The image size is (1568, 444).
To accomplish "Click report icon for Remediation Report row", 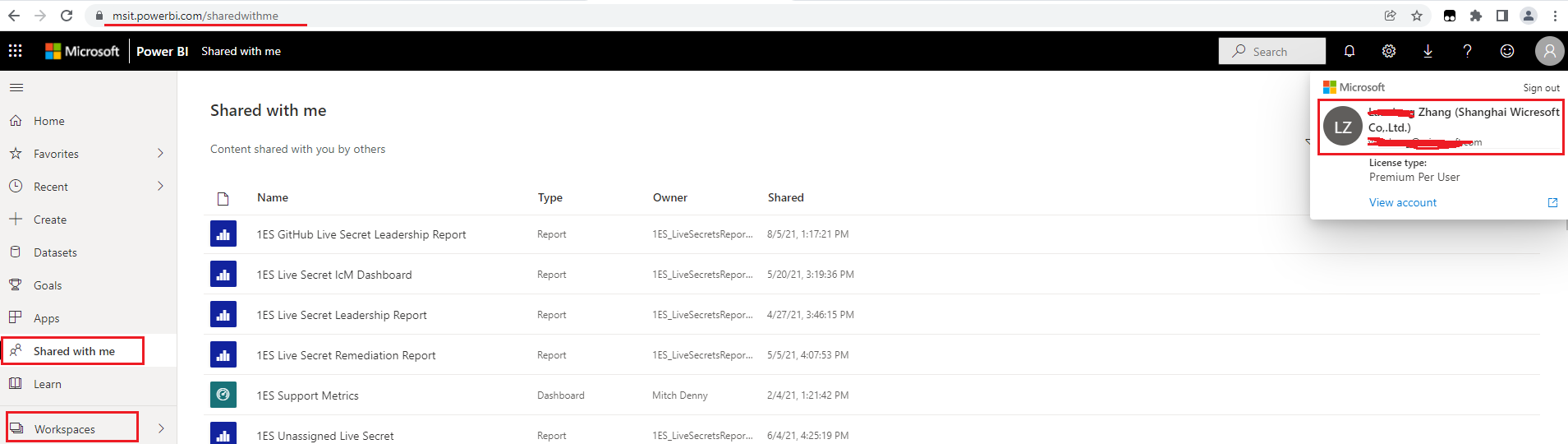I will (223, 354).
